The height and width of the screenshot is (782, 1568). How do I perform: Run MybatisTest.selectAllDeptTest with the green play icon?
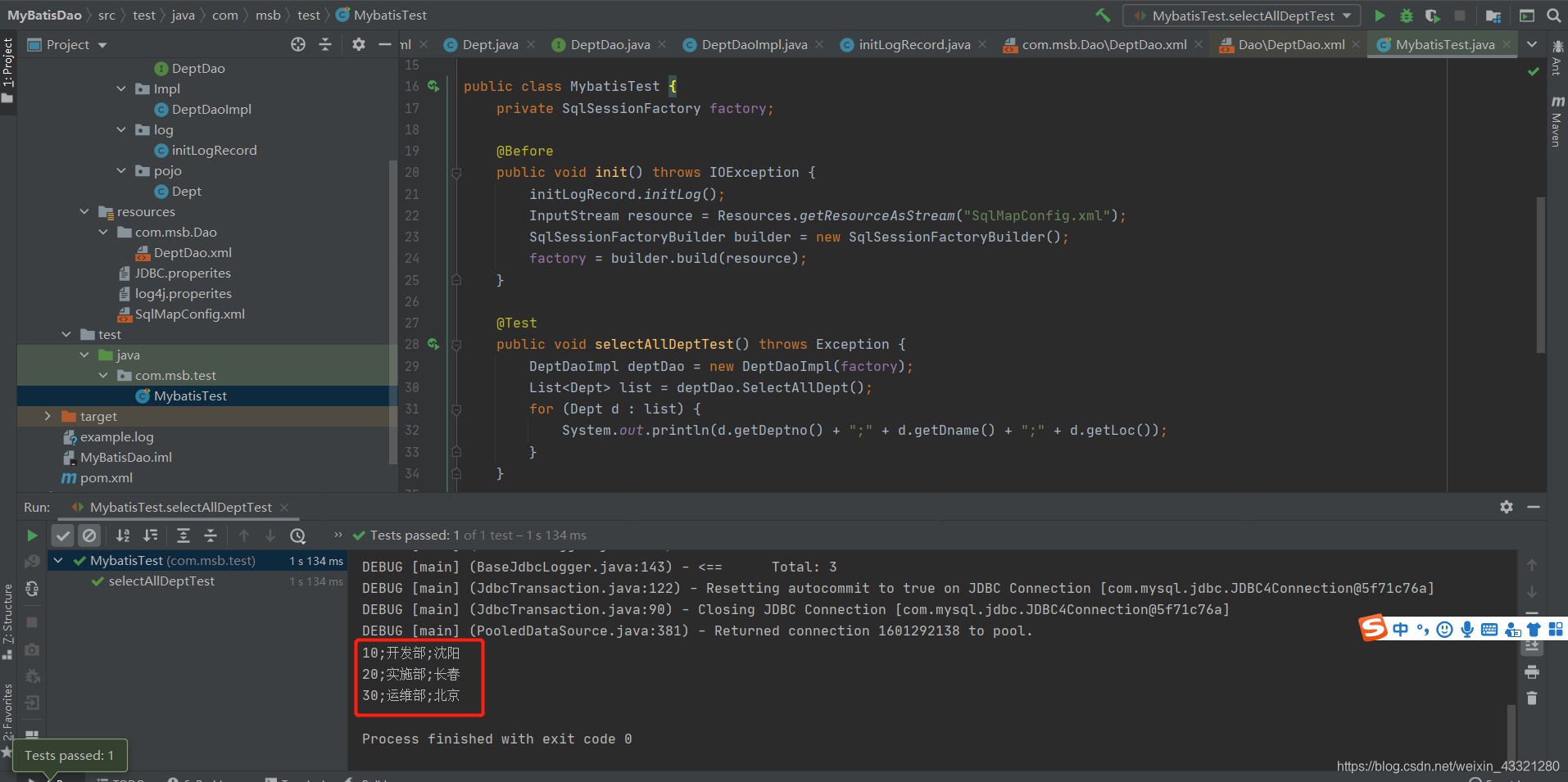[x=1380, y=16]
